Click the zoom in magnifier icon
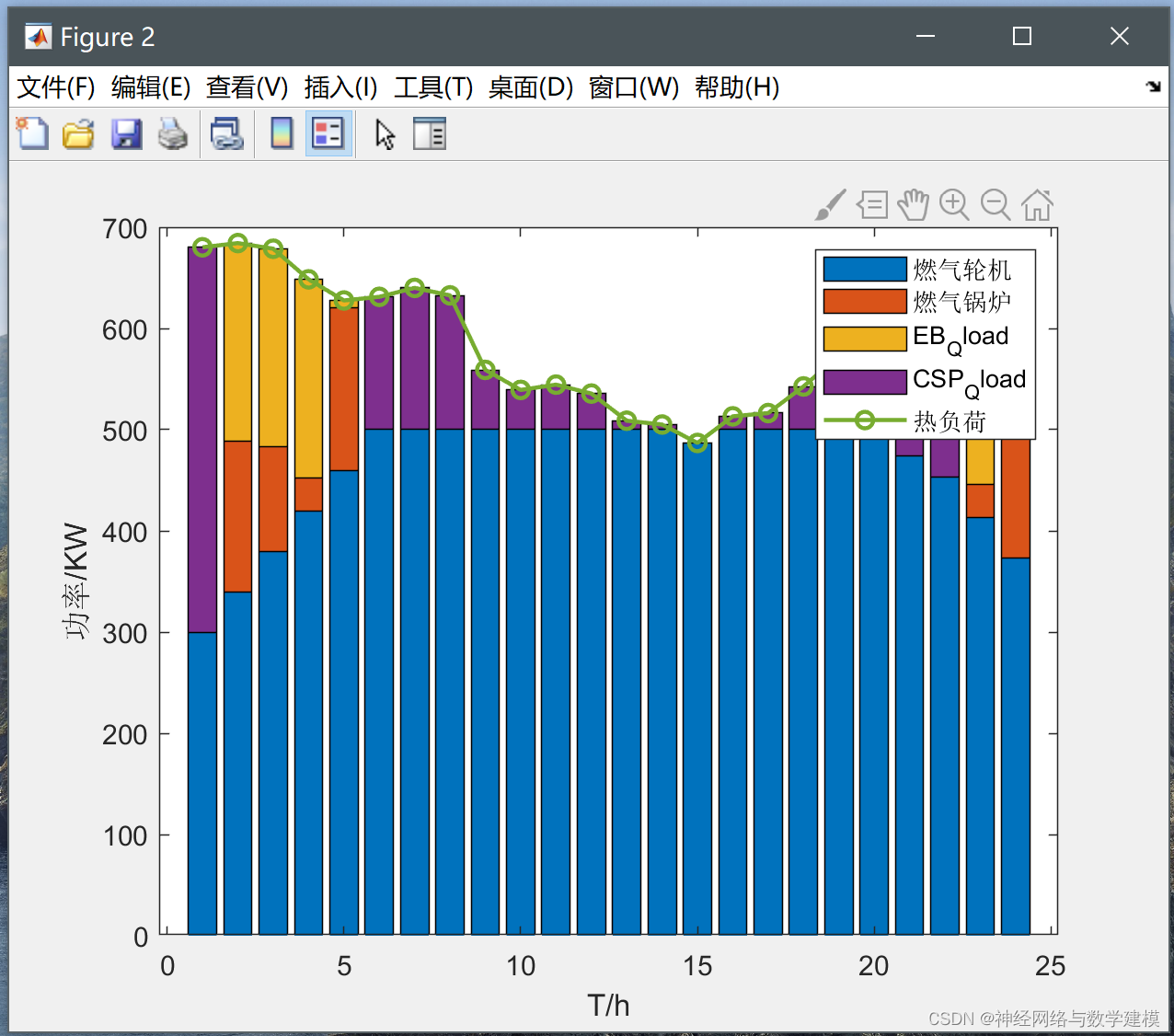Viewport: 1174px width, 1036px height. coord(954,205)
